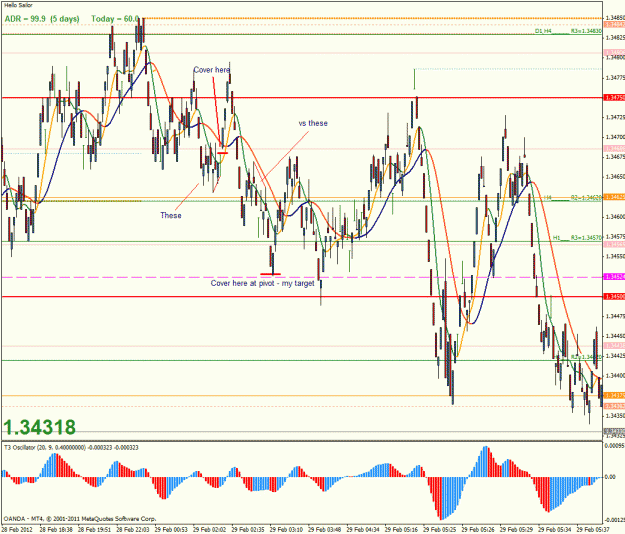Click the OANDA - MT4 copyright text
The image size is (625, 534).
[80, 518]
